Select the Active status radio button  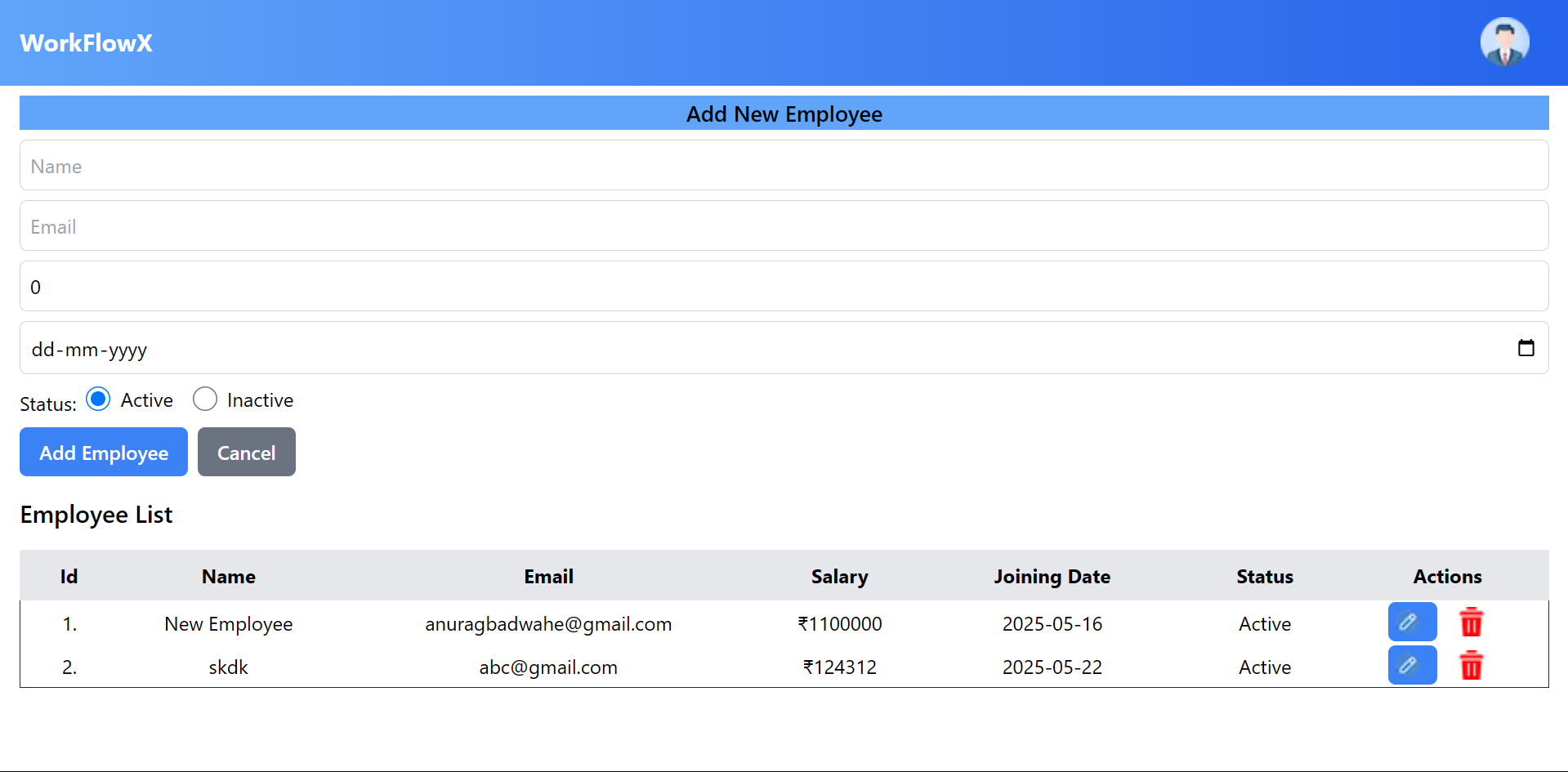click(x=98, y=399)
